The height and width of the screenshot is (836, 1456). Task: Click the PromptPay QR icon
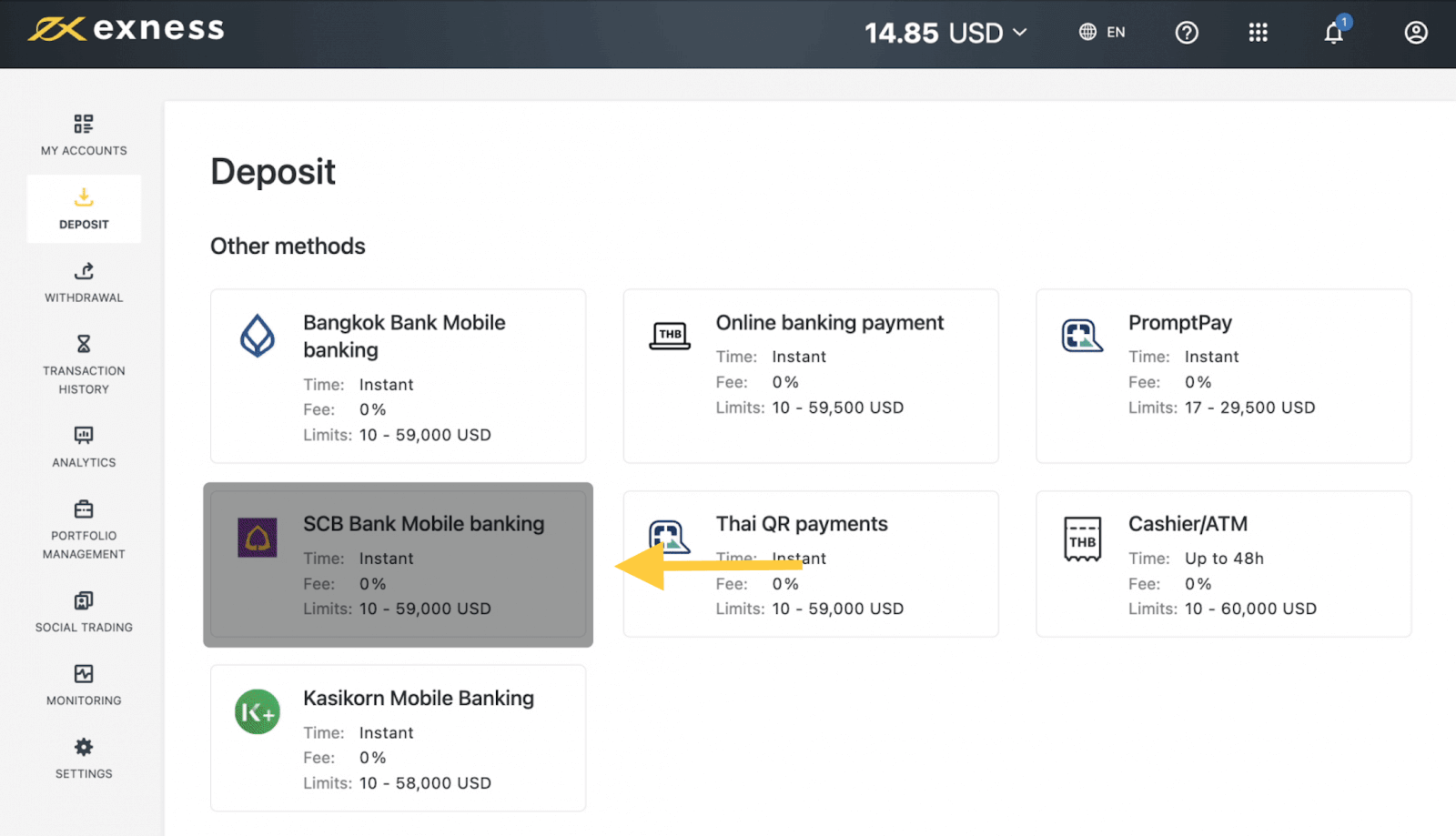(1082, 336)
